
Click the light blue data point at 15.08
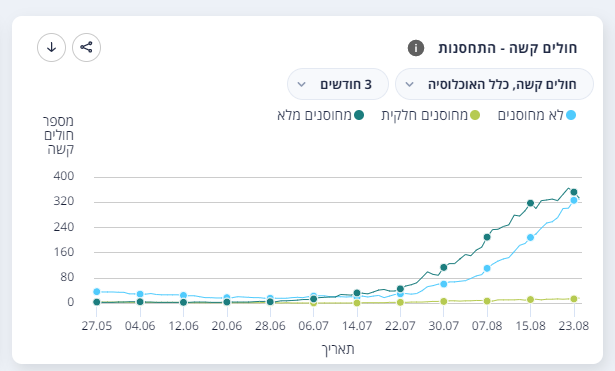(530, 237)
